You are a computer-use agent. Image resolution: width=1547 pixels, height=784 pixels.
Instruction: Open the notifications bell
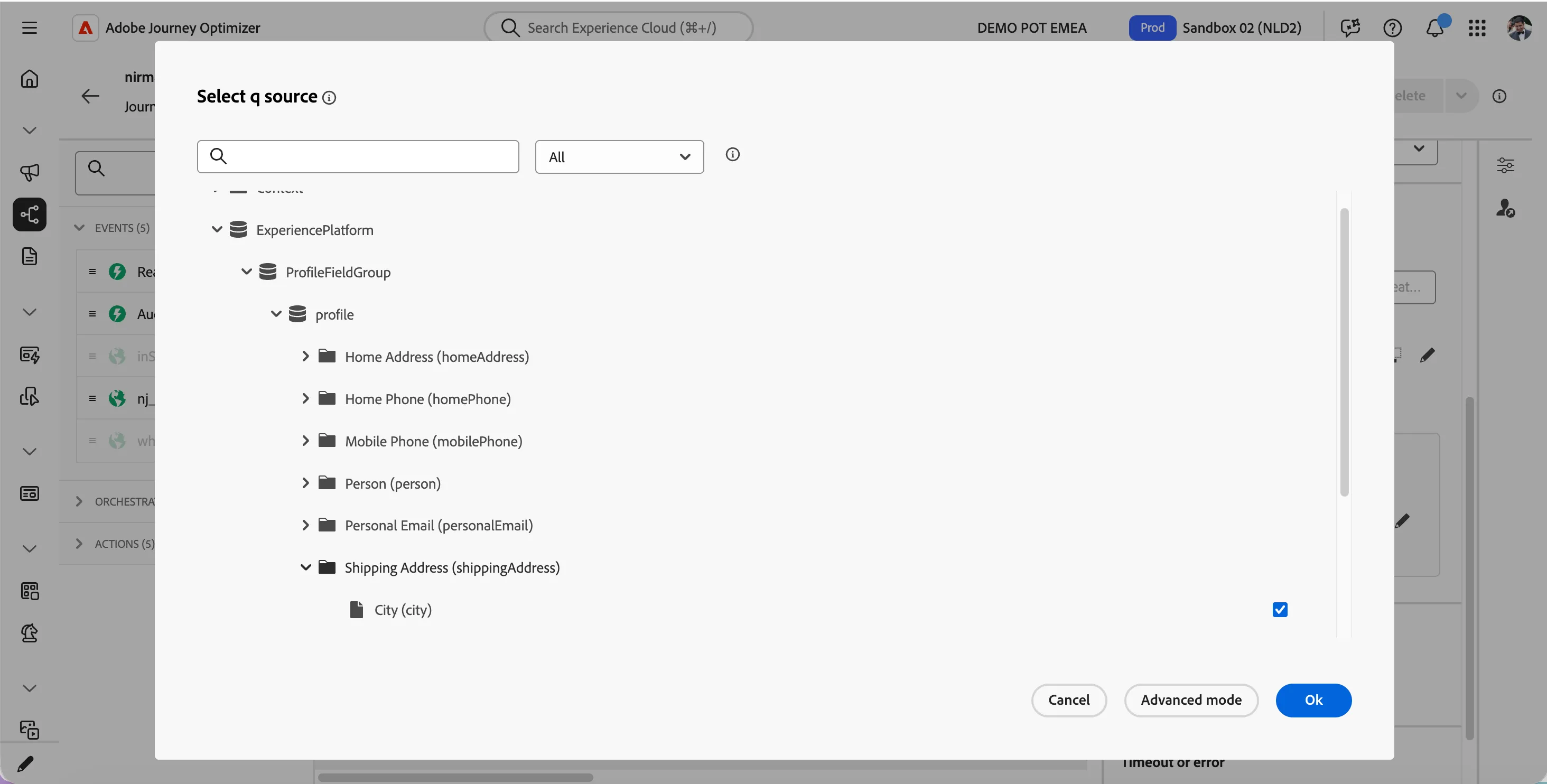tap(1434, 27)
